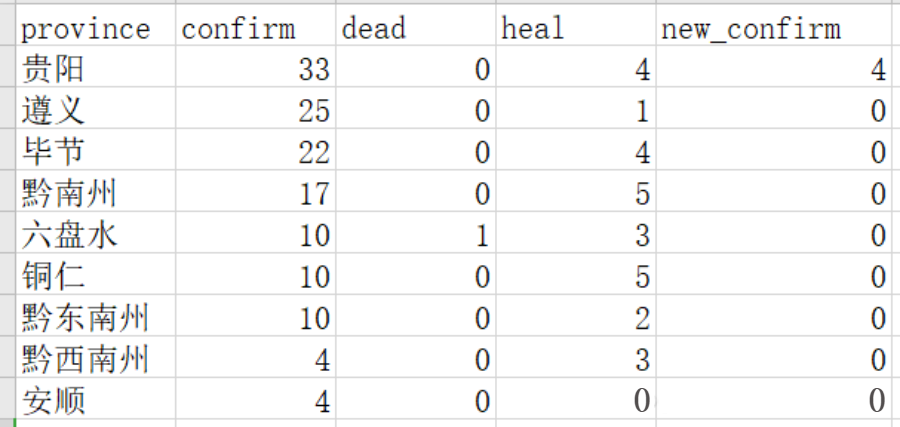Click confirm value 22 for 毕节
900x427 pixels.
click(255, 152)
